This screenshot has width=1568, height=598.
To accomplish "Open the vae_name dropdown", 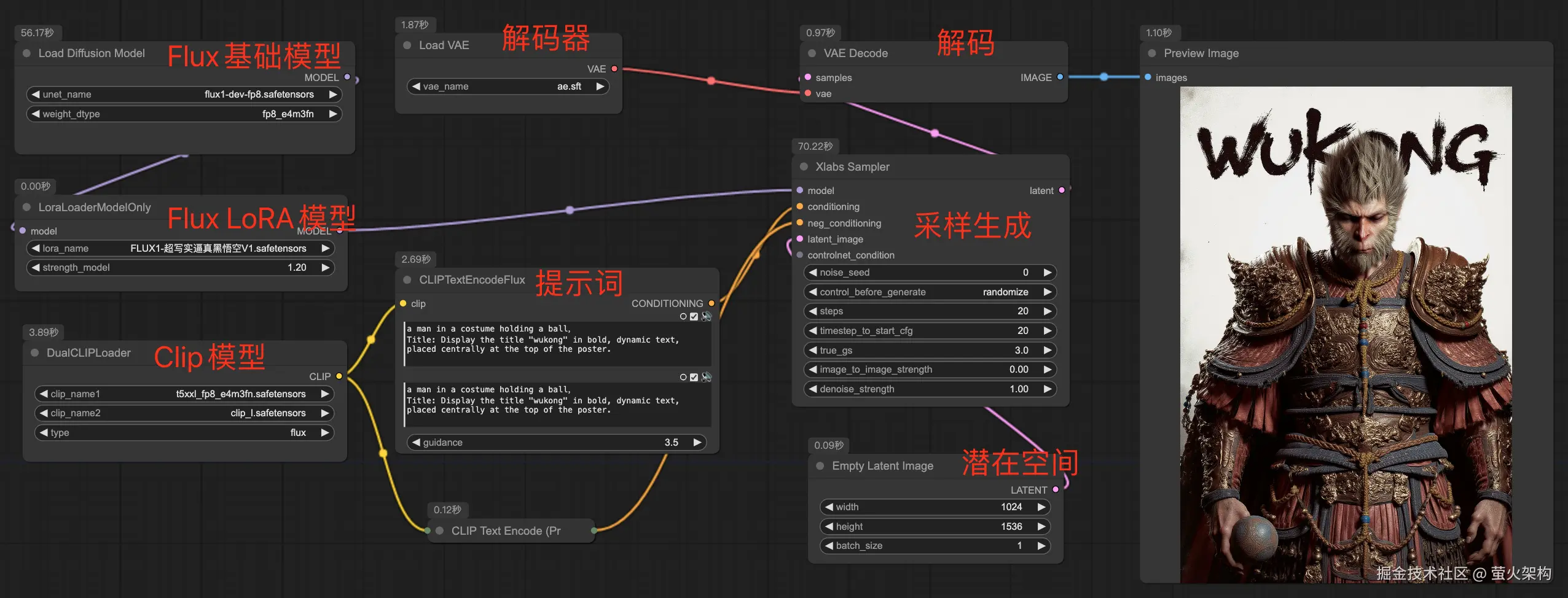I will click(x=508, y=87).
